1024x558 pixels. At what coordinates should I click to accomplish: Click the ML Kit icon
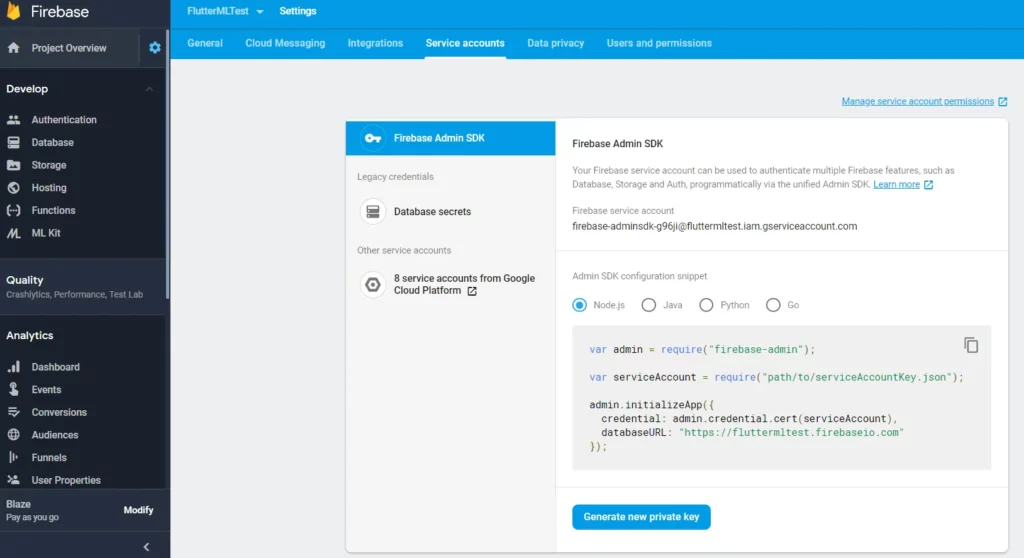14,233
